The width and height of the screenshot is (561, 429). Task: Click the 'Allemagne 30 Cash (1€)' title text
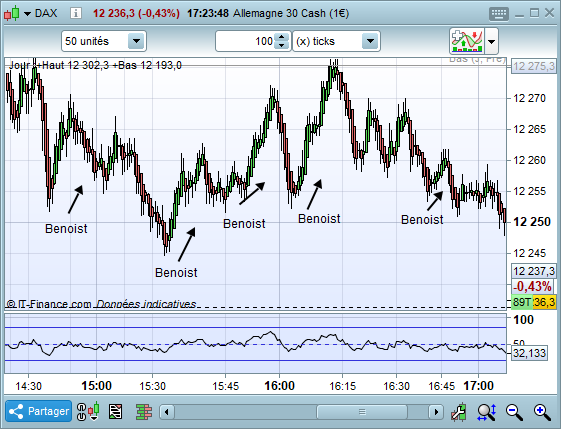coord(291,14)
